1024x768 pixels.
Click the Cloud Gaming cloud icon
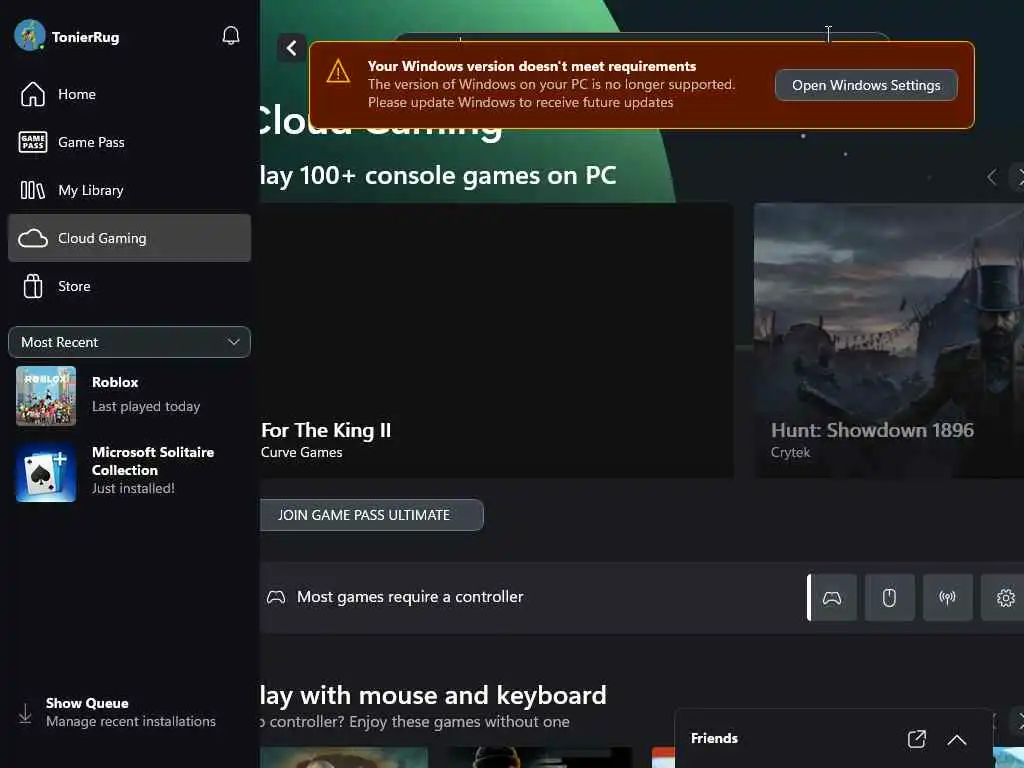(33, 238)
